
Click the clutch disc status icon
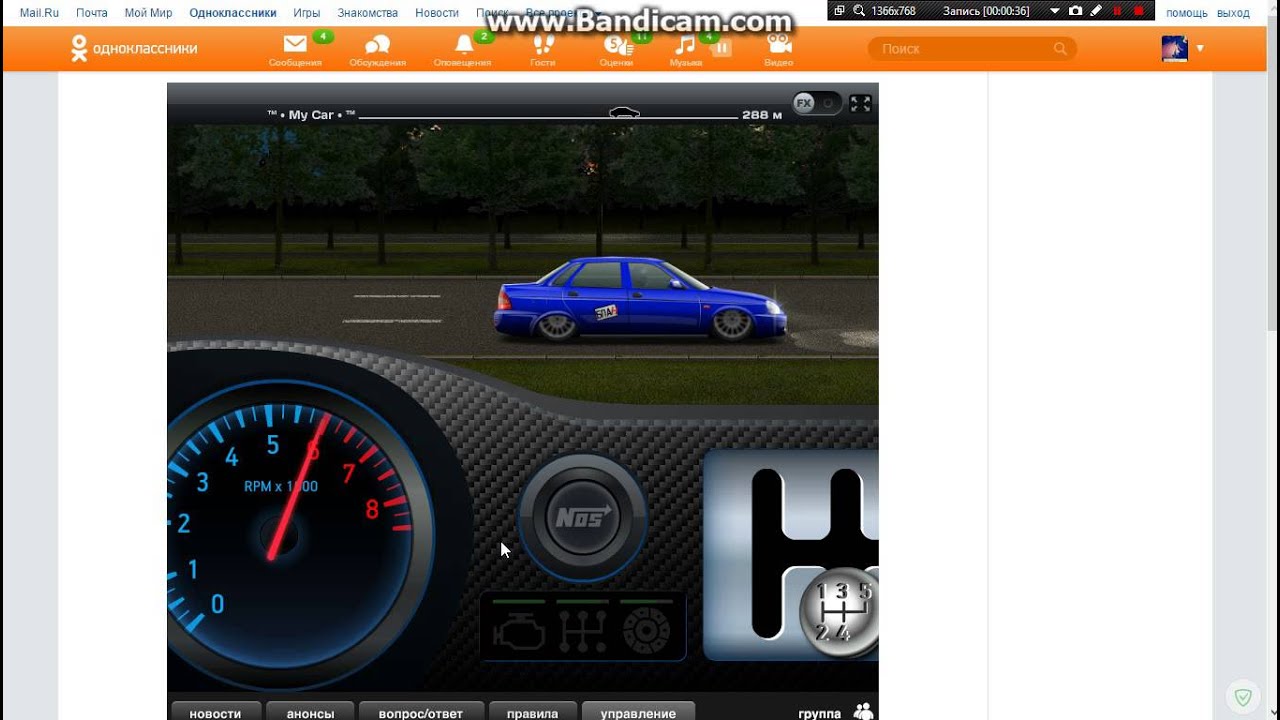pos(647,630)
